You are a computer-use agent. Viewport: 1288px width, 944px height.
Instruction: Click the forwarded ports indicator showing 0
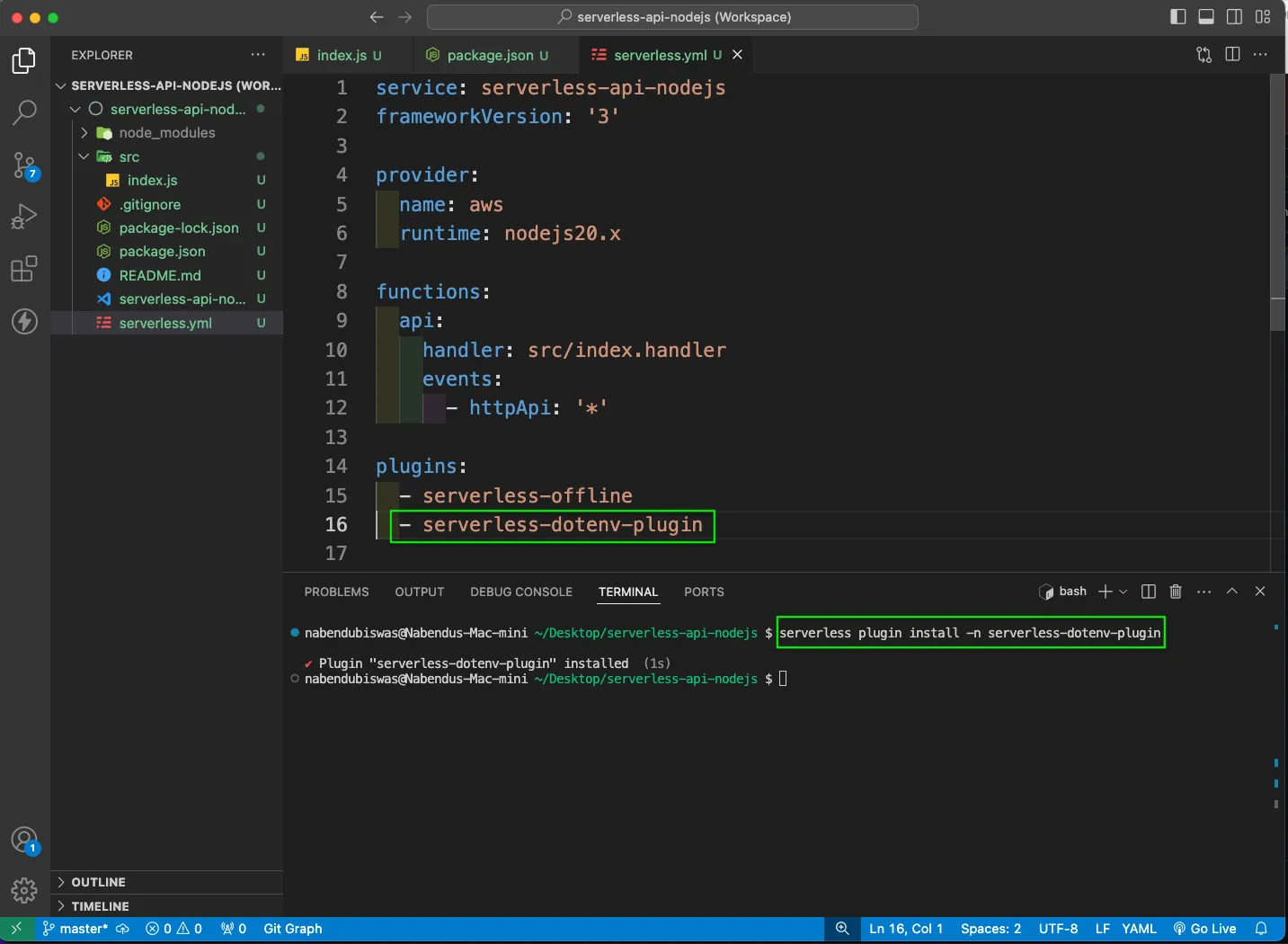[x=234, y=929]
